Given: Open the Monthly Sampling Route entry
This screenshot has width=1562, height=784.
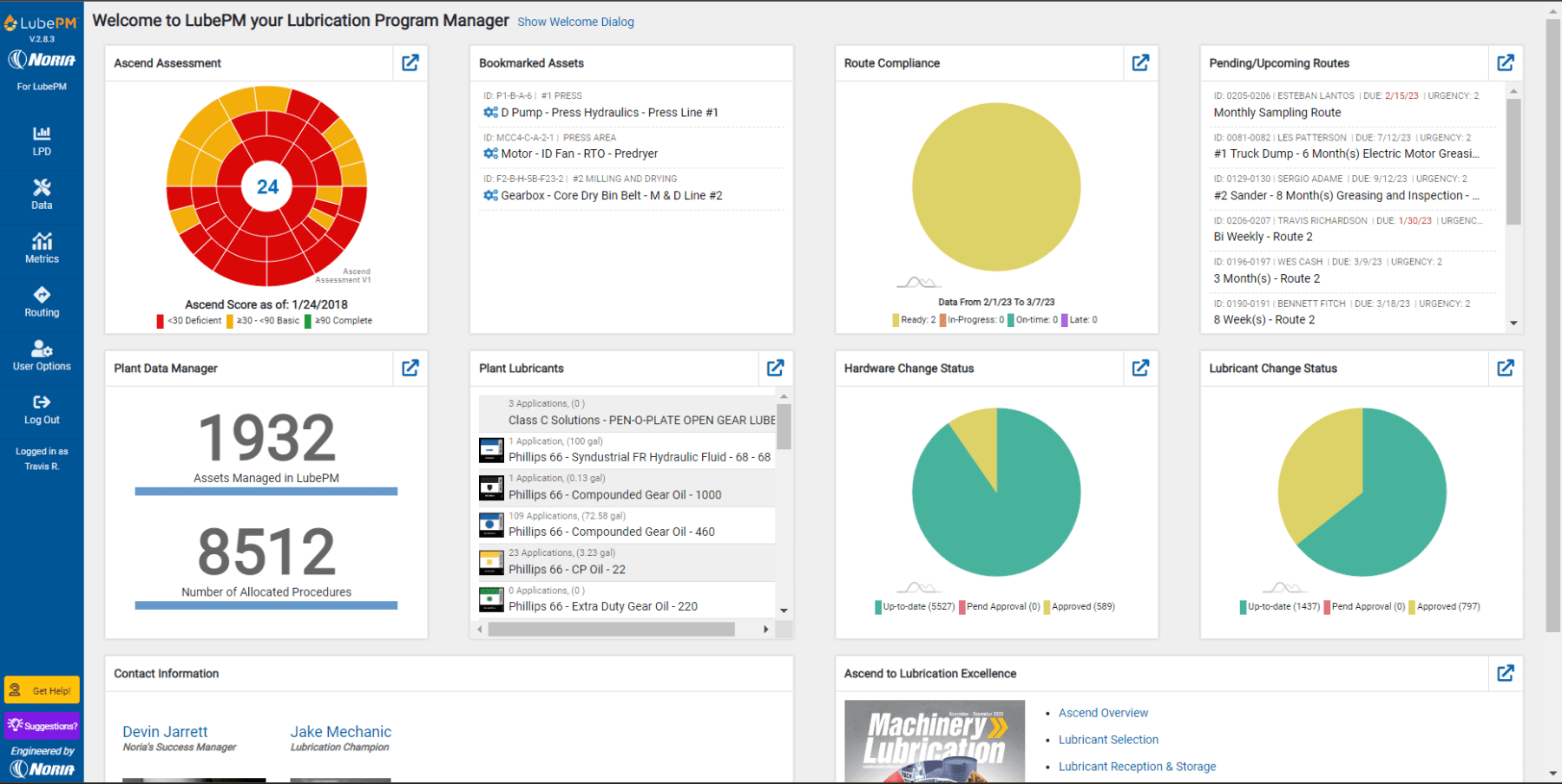Looking at the screenshot, I should click(1277, 113).
